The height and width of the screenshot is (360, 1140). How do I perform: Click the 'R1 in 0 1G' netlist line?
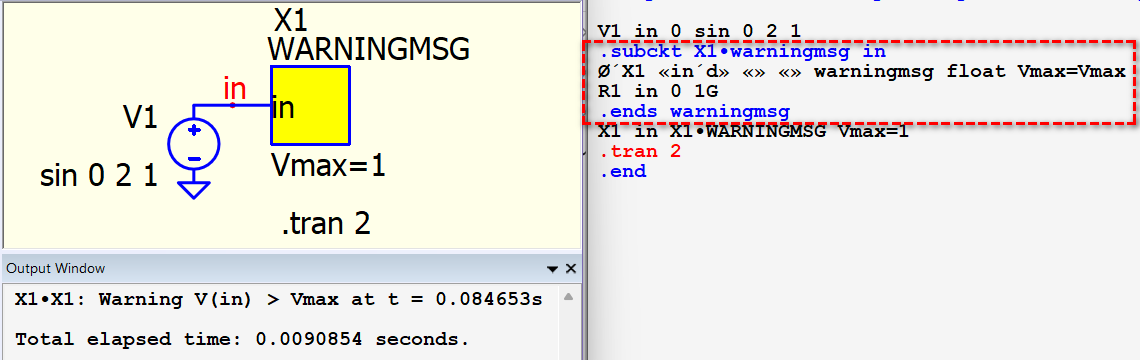[658, 92]
